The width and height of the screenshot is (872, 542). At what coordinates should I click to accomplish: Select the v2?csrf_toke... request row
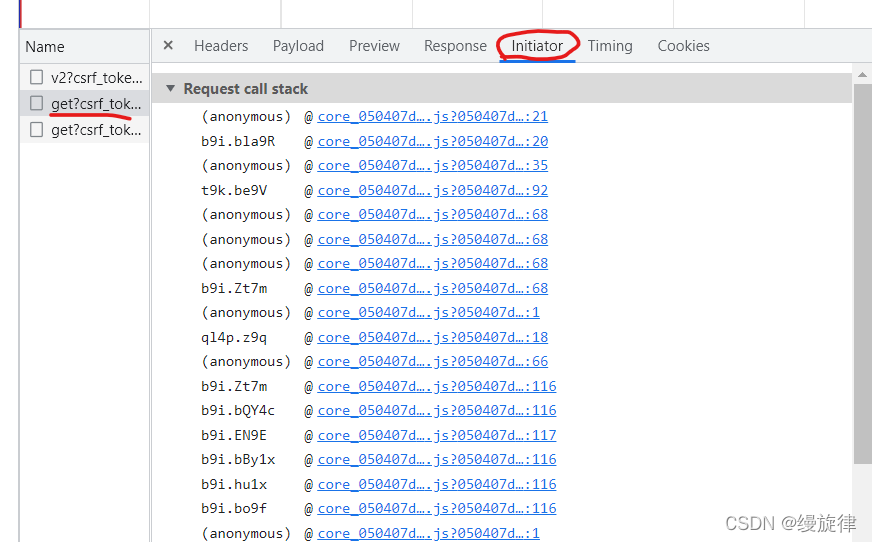point(85,77)
